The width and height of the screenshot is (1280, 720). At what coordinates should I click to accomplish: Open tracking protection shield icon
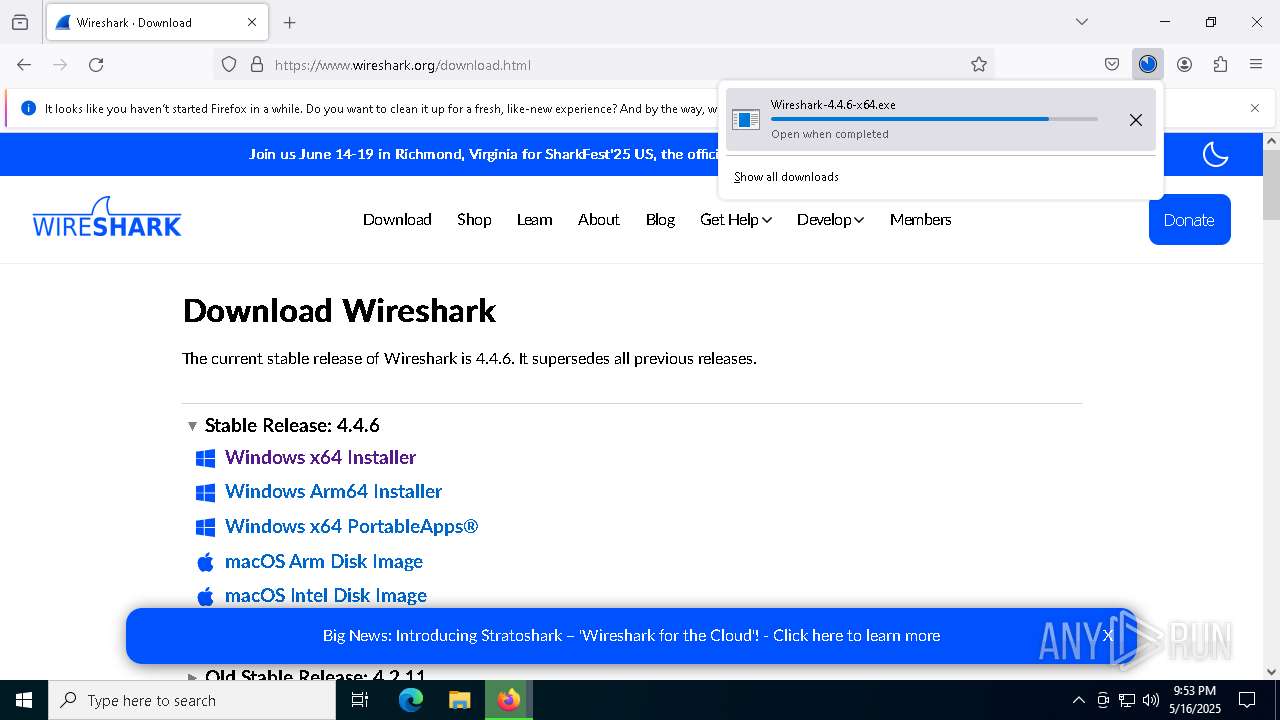tap(229, 64)
